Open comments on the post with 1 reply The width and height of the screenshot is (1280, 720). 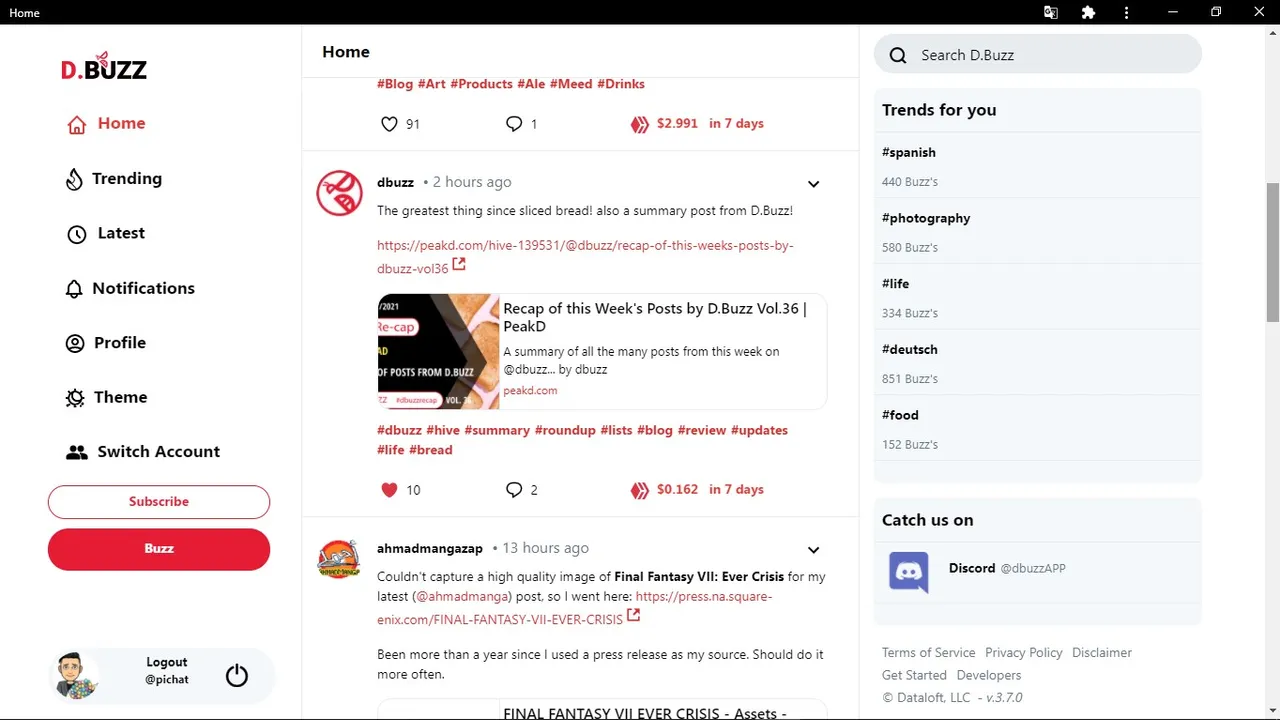coord(514,124)
